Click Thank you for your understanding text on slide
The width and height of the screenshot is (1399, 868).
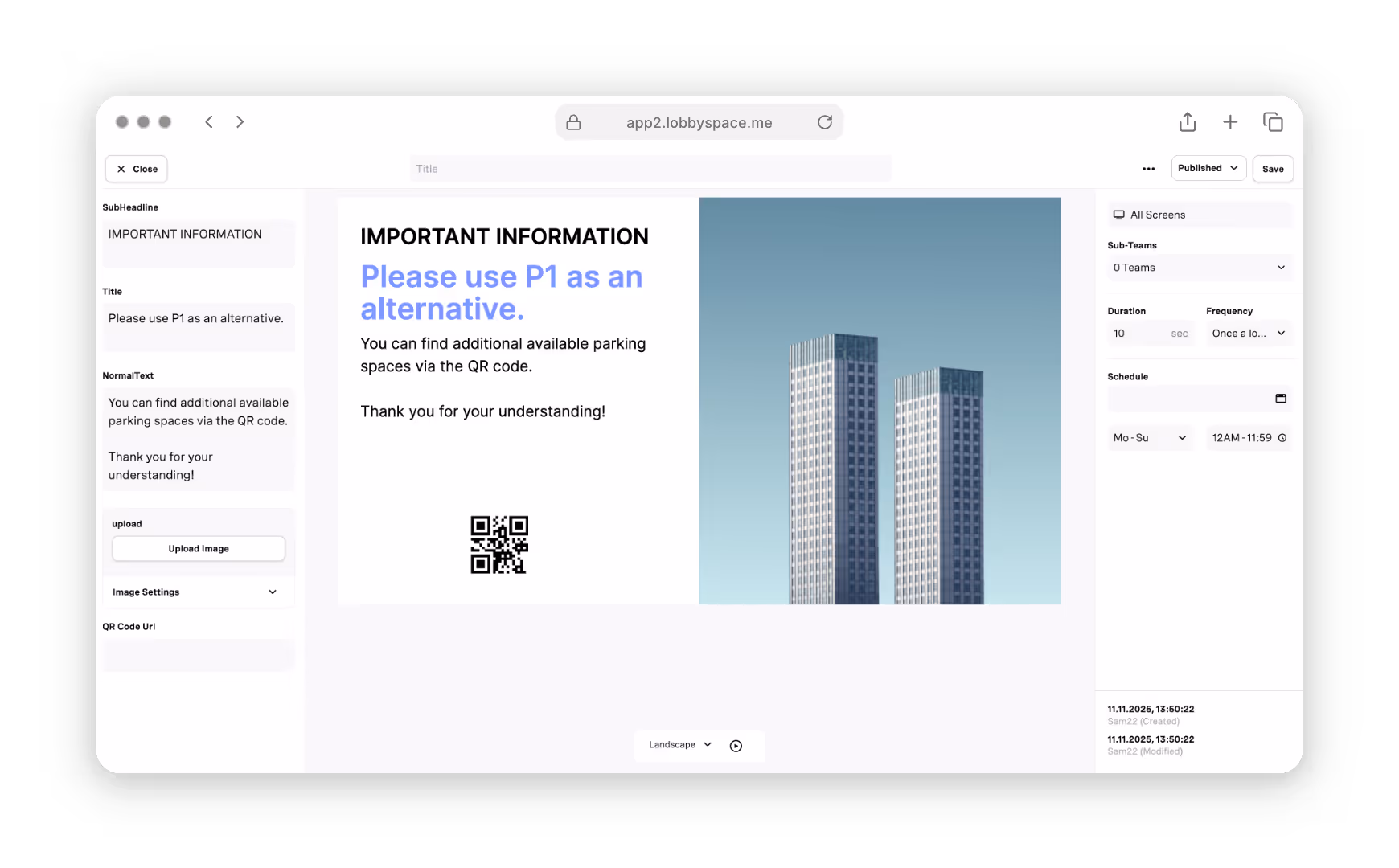483,411
